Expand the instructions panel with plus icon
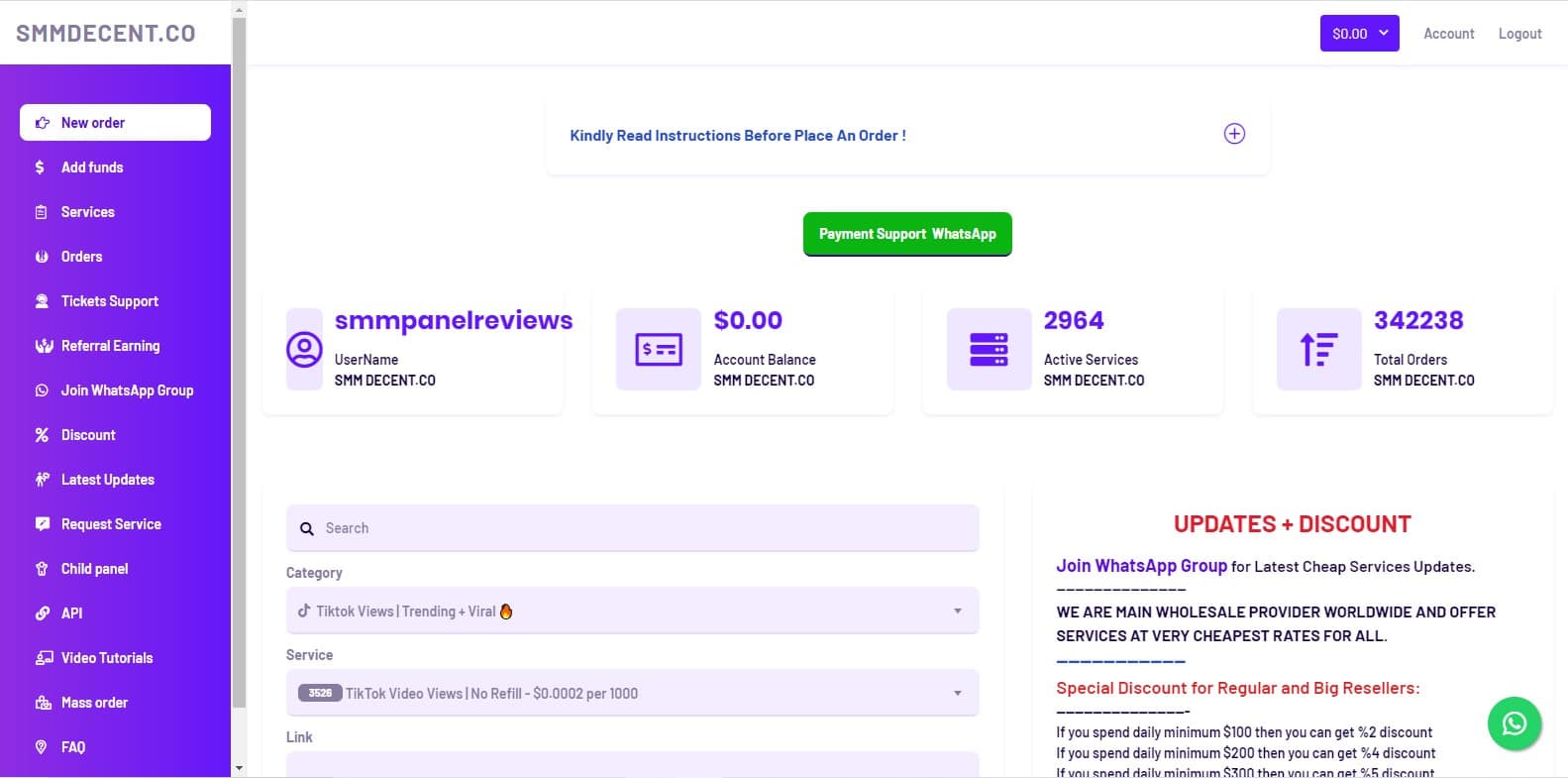 coord(1234,134)
